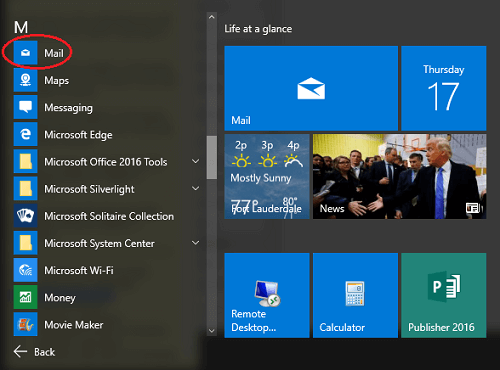Open the Microsoft Solitaire Collection cards icon
Screen dimensions: 500x370
coord(25,216)
